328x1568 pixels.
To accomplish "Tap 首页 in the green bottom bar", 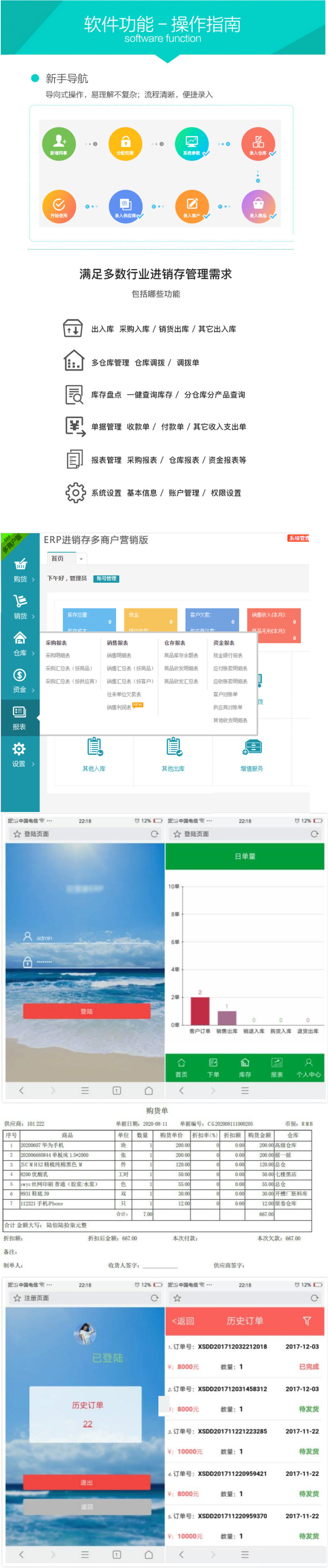I will [x=181, y=1068].
